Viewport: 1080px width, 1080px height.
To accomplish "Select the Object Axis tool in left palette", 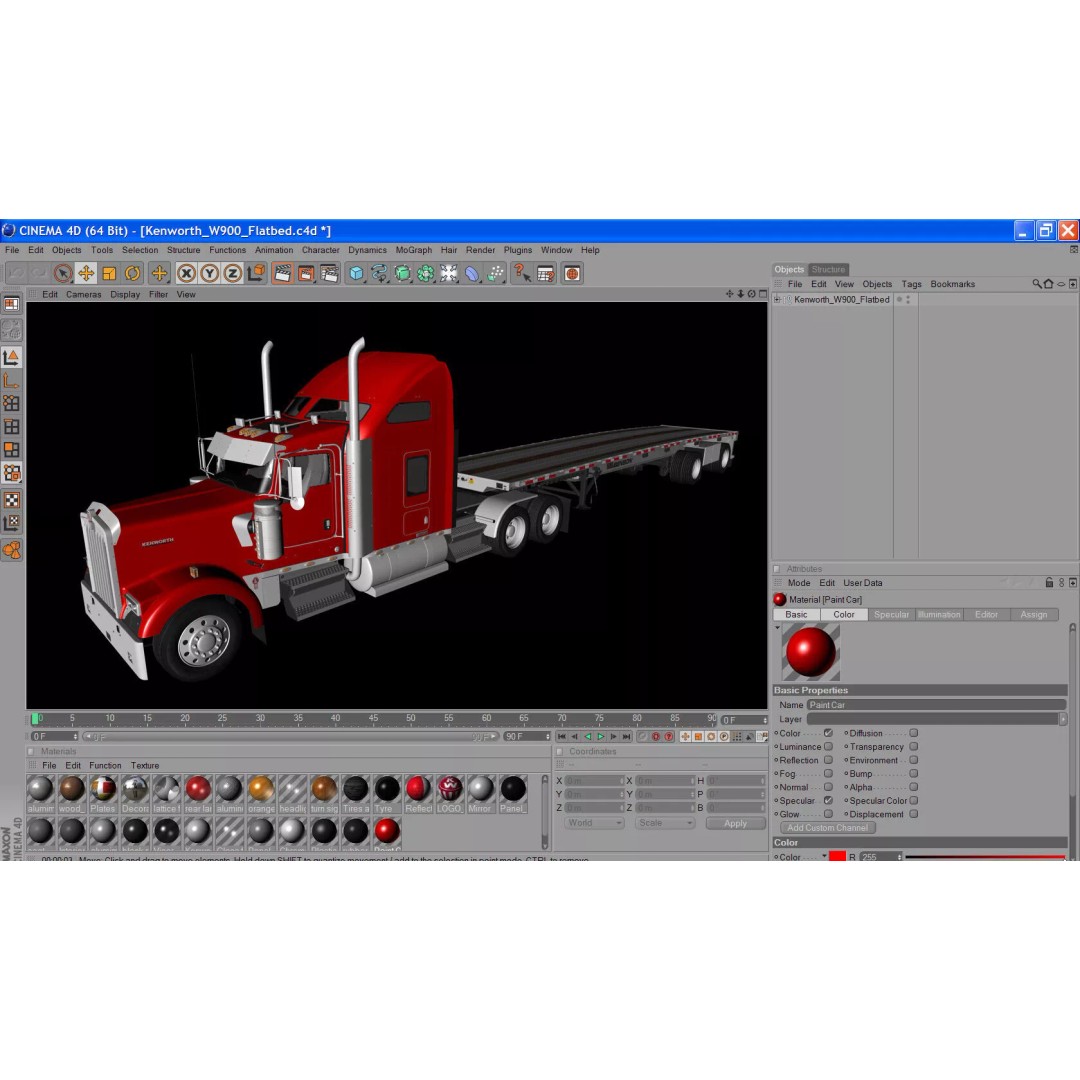I will coord(12,381).
